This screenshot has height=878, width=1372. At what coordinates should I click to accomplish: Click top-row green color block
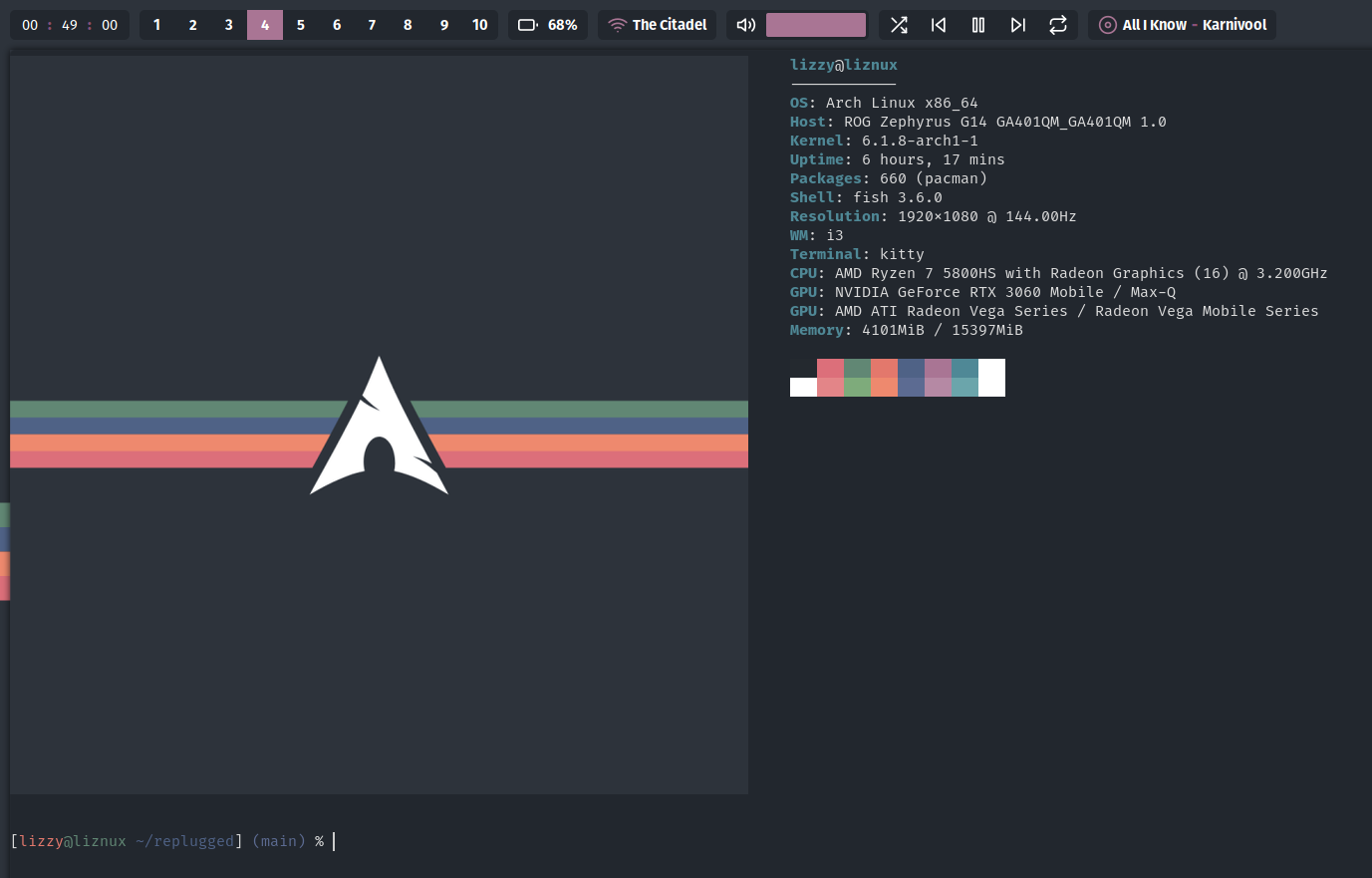point(857,368)
